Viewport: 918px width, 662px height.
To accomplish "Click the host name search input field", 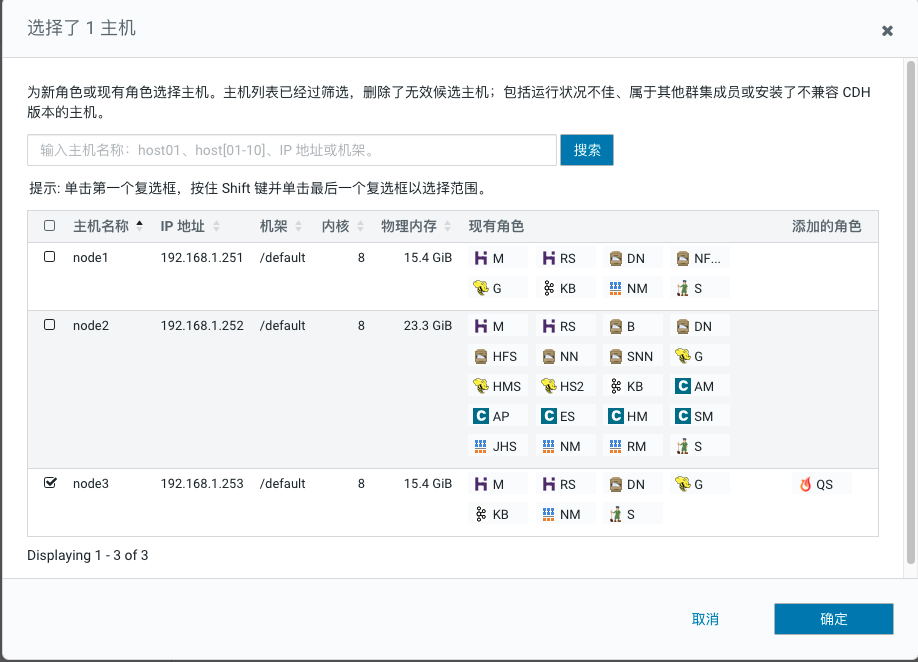I will tap(291, 150).
